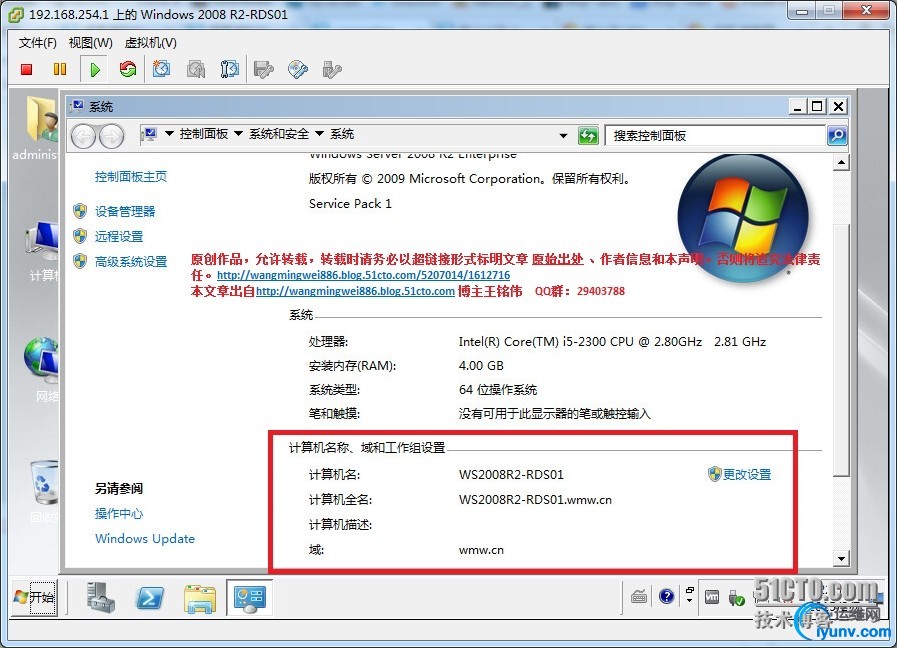Pause the virtual machine
Image resolution: width=897 pixels, height=648 pixels.
[x=59, y=69]
